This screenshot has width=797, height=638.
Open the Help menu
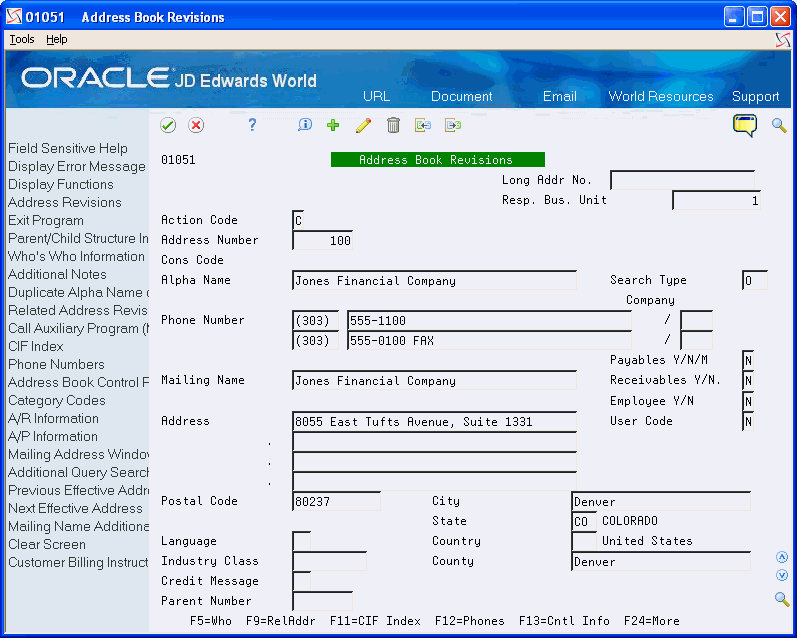[56, 40]
